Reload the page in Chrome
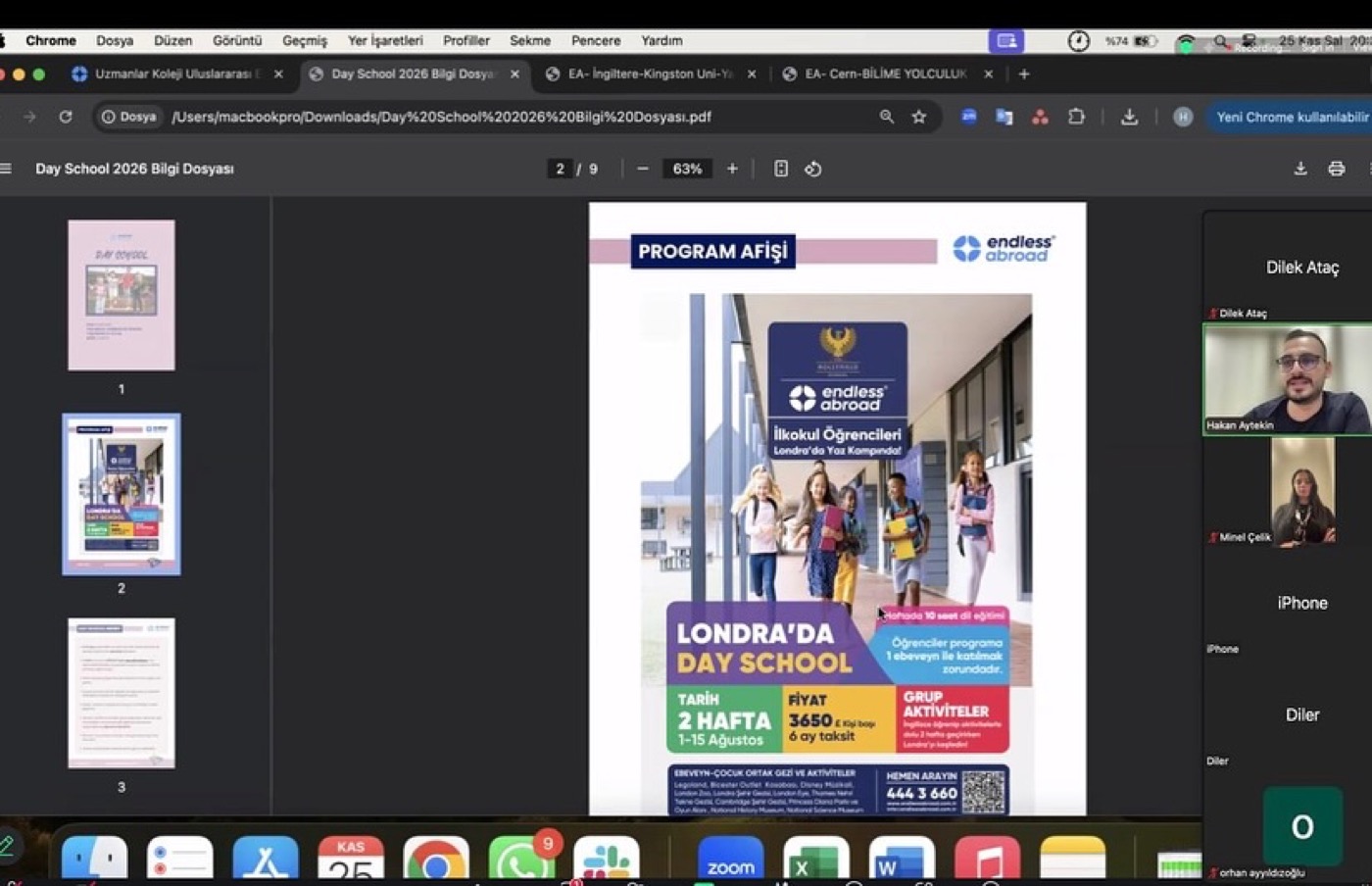Viewport: 1372px width, 886px height. tap(66, 117)
